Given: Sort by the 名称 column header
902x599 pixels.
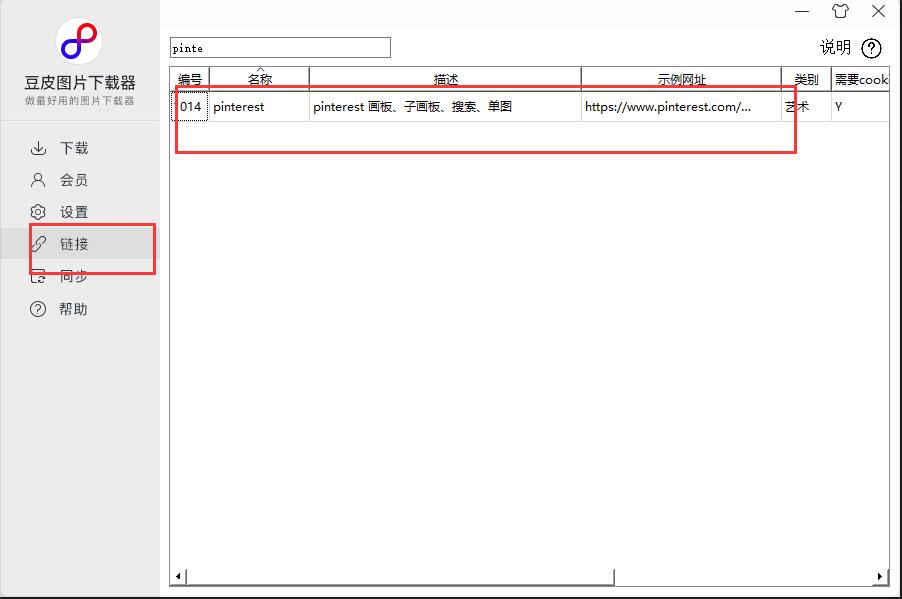Looking at the screenshot, I should tap(259, 79).
